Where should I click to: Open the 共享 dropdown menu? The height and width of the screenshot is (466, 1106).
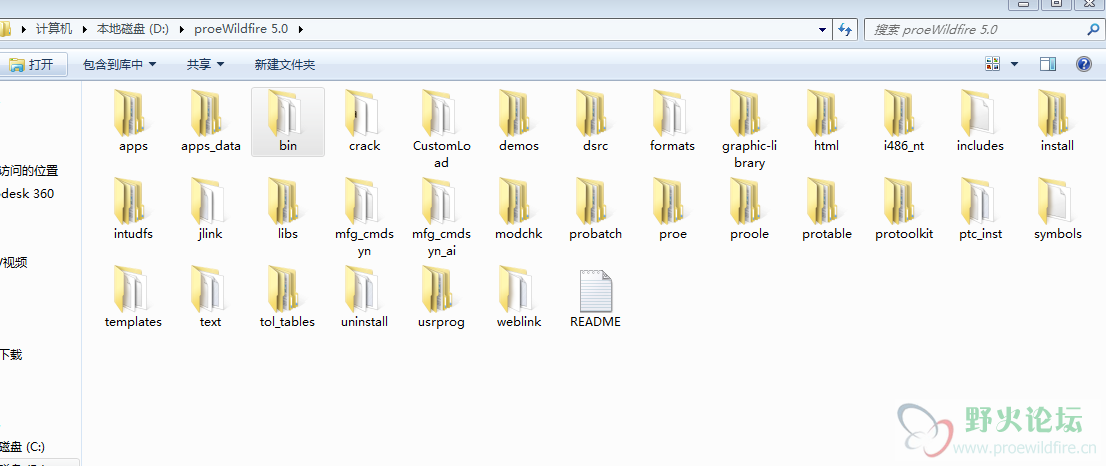coord(205,64)
